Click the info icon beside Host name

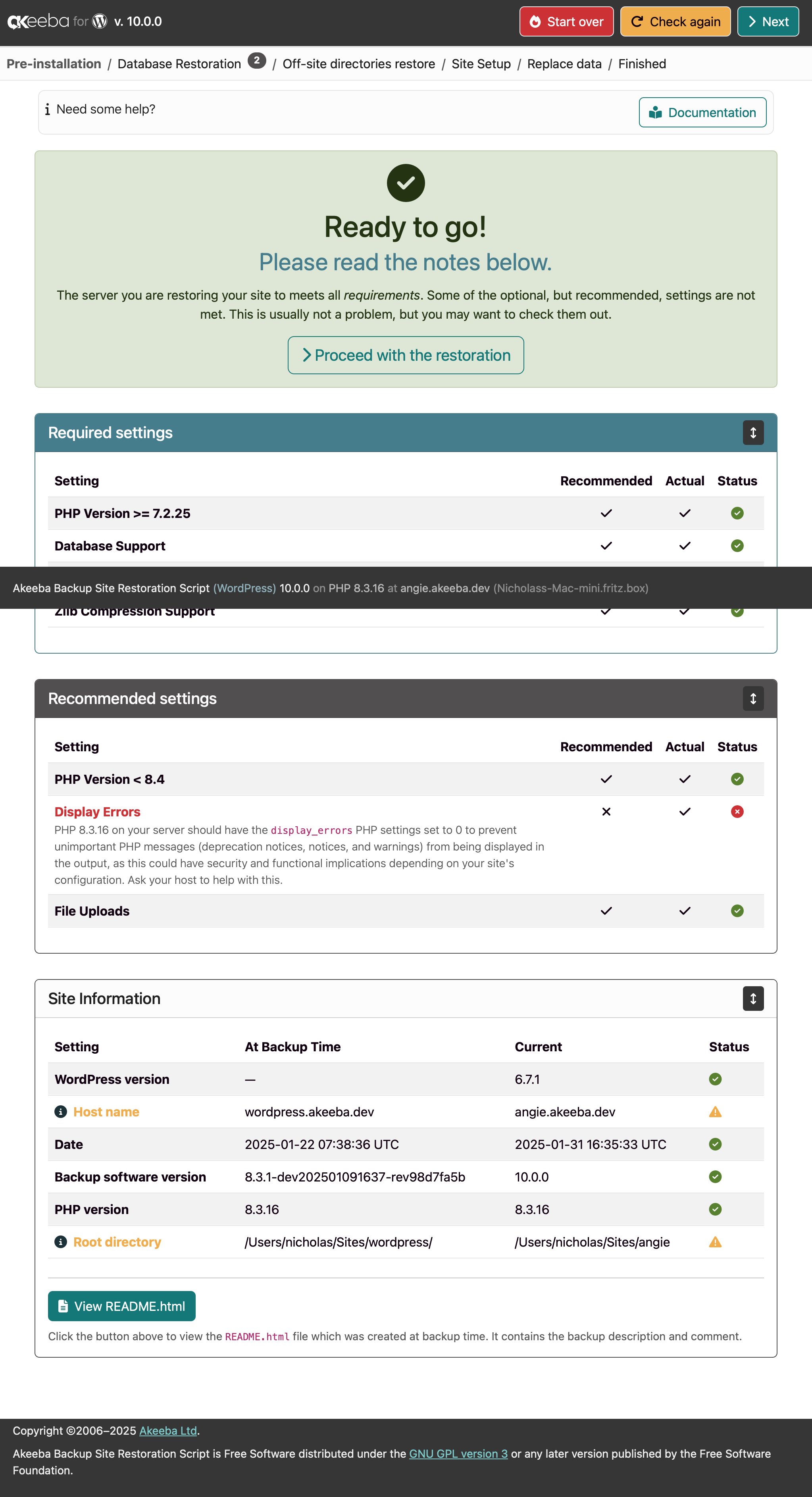click(60, 1112)
